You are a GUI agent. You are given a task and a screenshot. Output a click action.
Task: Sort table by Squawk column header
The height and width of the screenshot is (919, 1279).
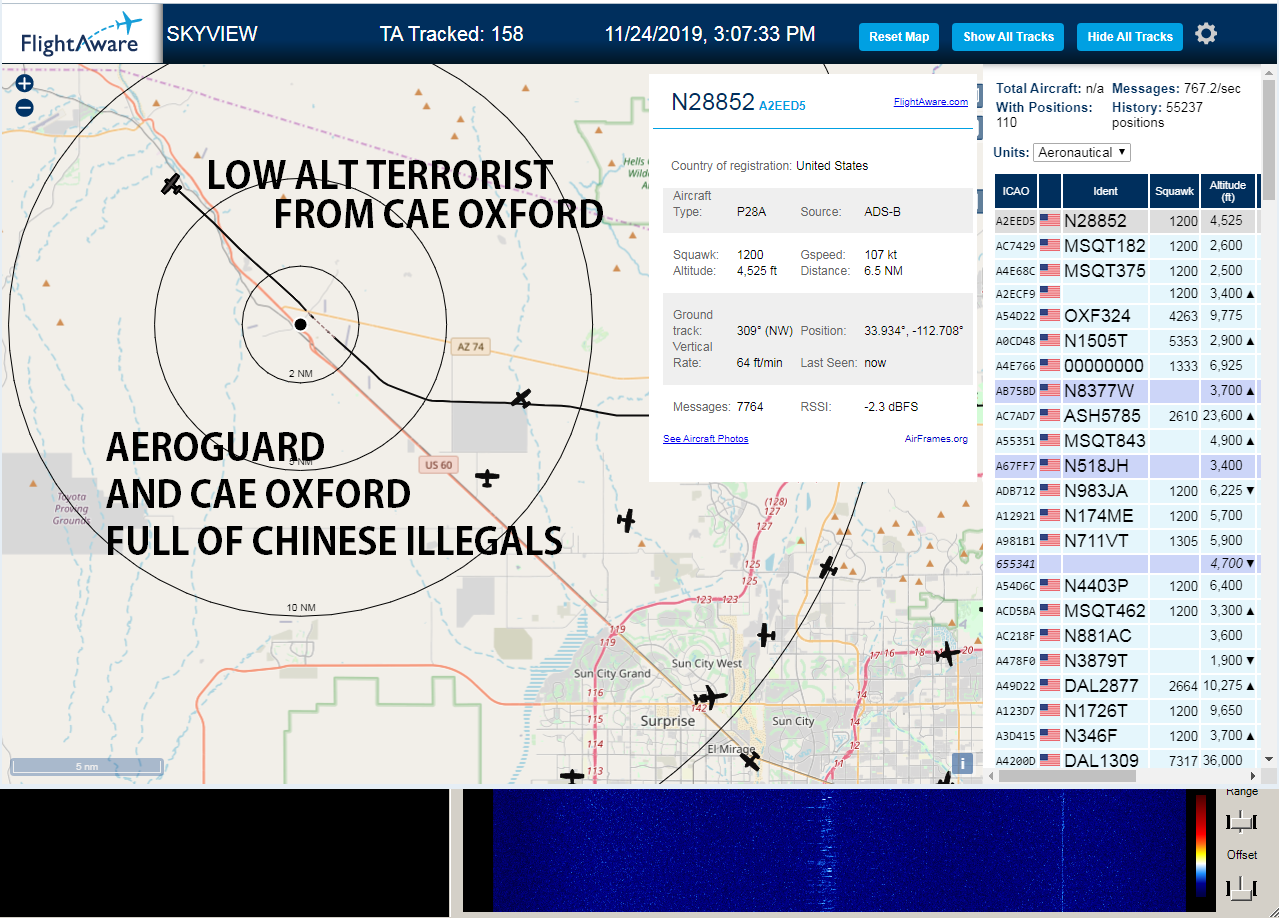[1174, 190]
